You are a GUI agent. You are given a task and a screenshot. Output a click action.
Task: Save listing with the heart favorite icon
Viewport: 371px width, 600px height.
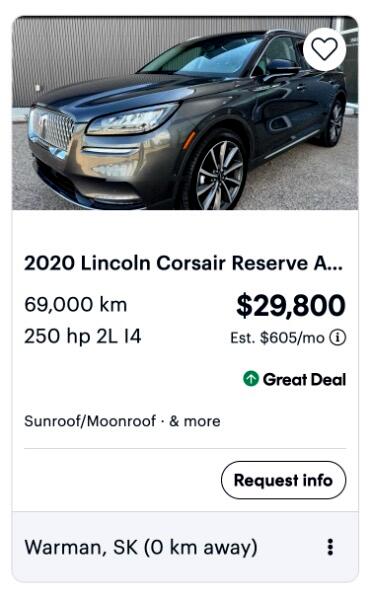pos(324,49)
